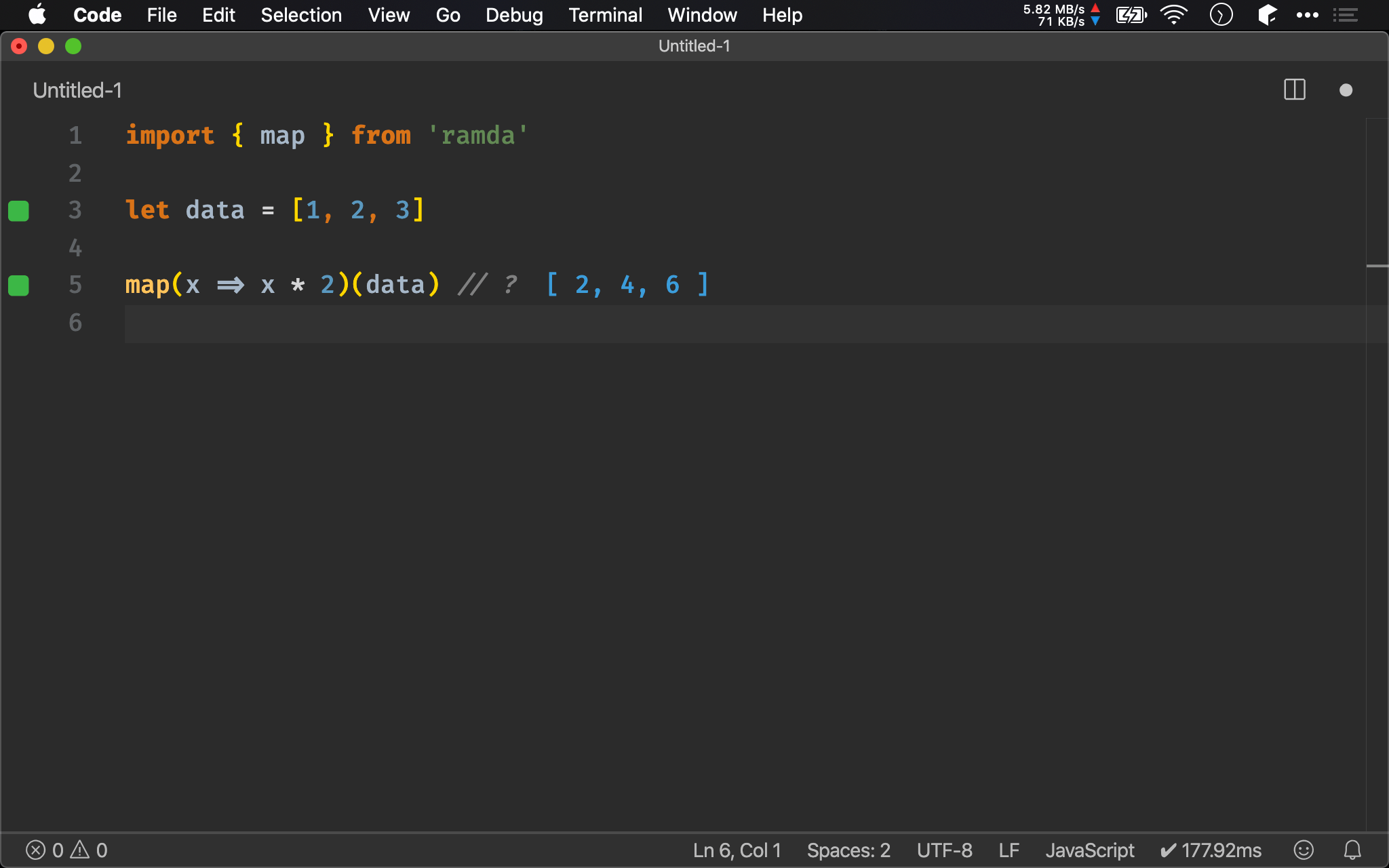Viewport: 1389px width, 868px height.
Task: Open the Wi-Fi status menu
Action: pos(1174,15)
